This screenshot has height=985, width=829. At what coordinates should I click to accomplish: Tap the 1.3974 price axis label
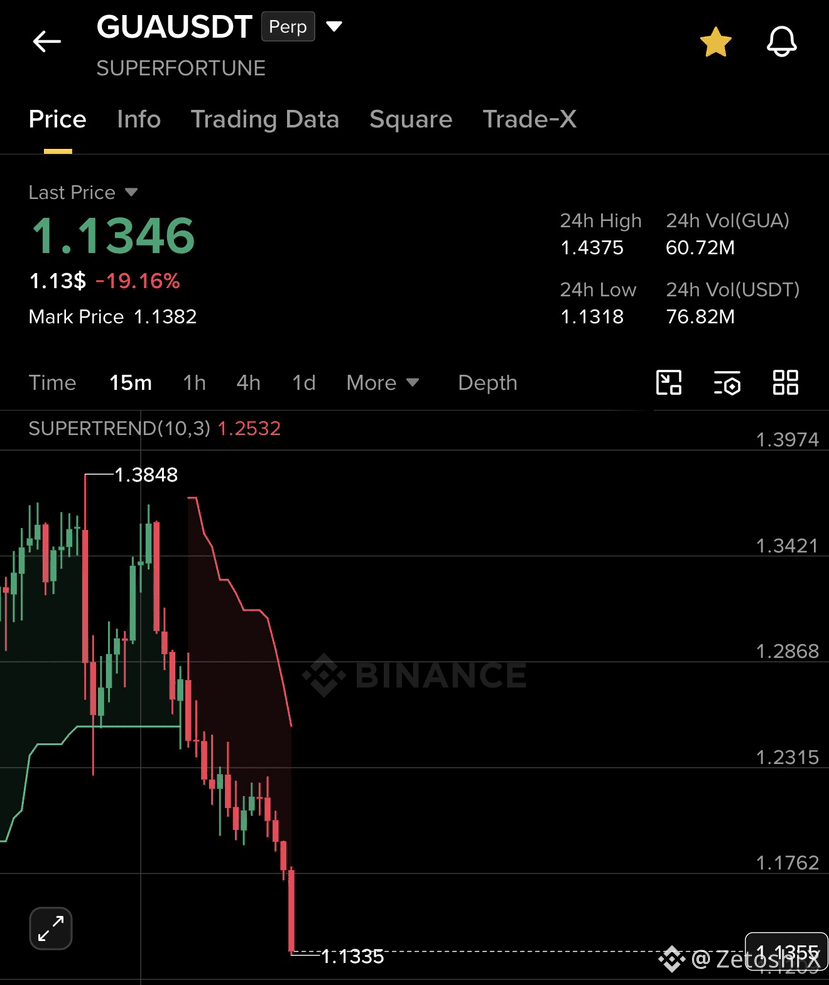click(787, 440)
